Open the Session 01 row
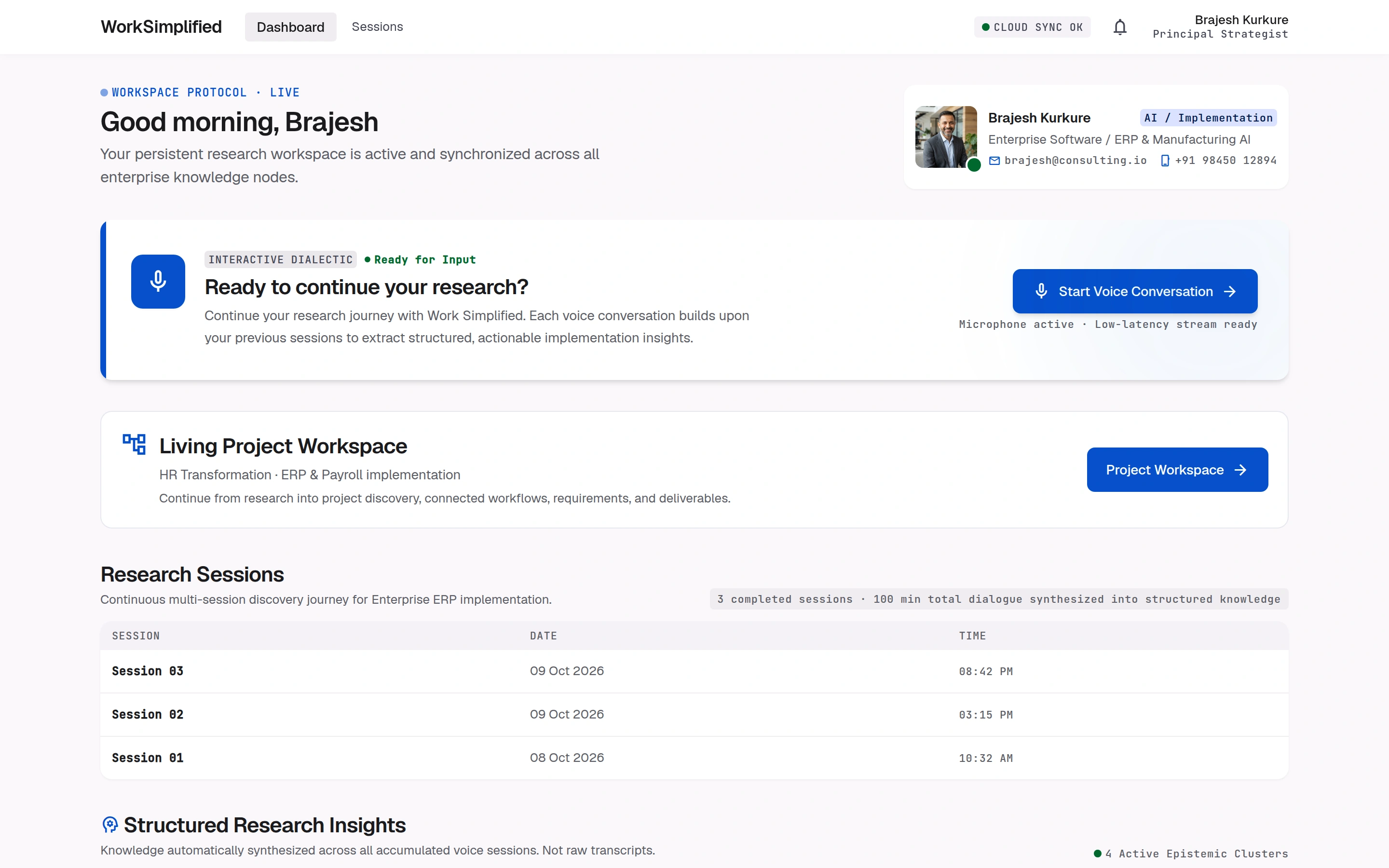The width and height of the screenshot is (1389, 868). [x=694, y=758]
